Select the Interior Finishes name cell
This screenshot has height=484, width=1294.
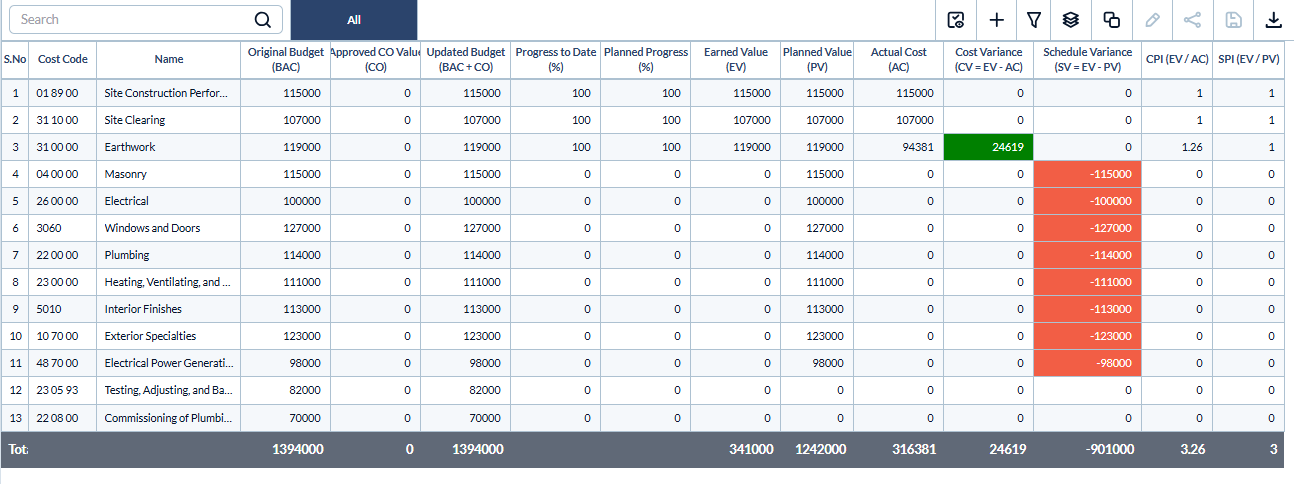[x=169, y=309]
